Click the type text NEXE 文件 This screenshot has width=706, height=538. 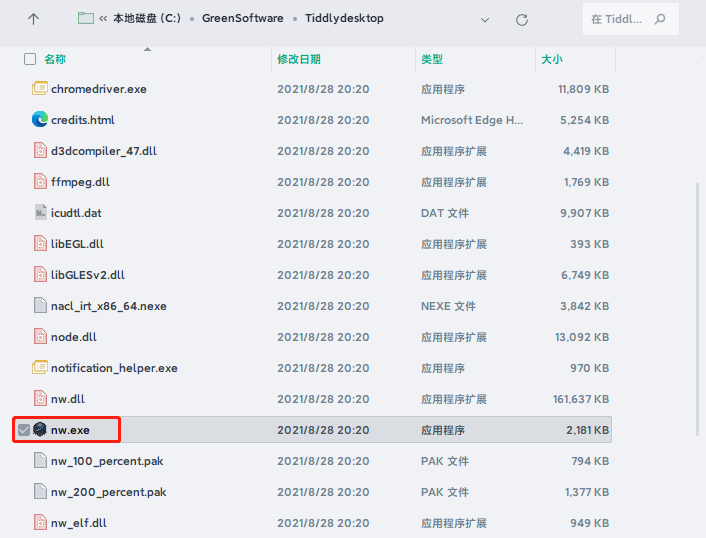[448, 306]
